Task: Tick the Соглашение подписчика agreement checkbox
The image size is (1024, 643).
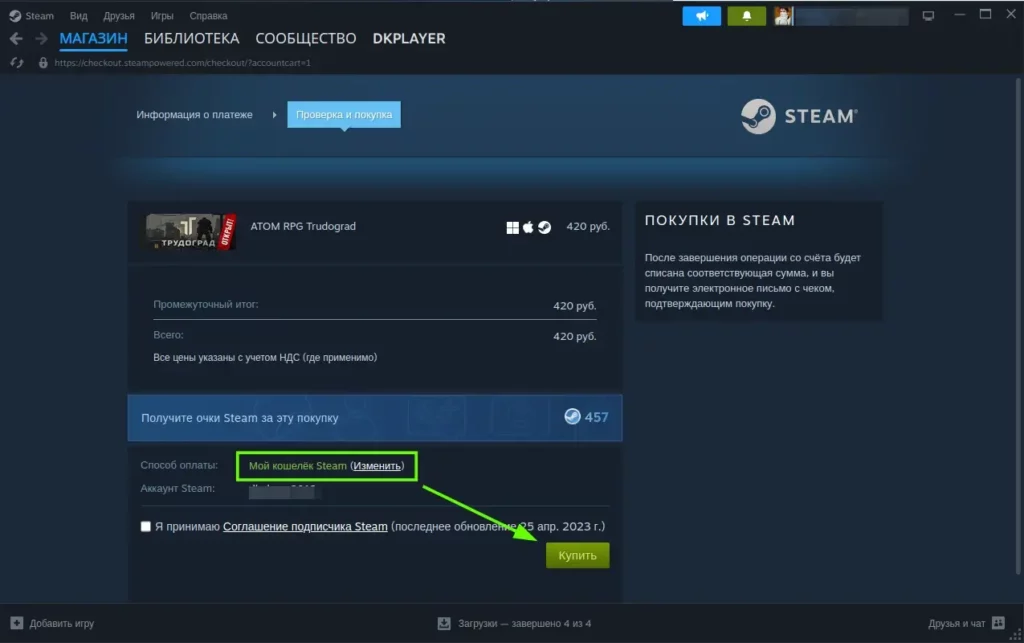Action: point(146,526)
